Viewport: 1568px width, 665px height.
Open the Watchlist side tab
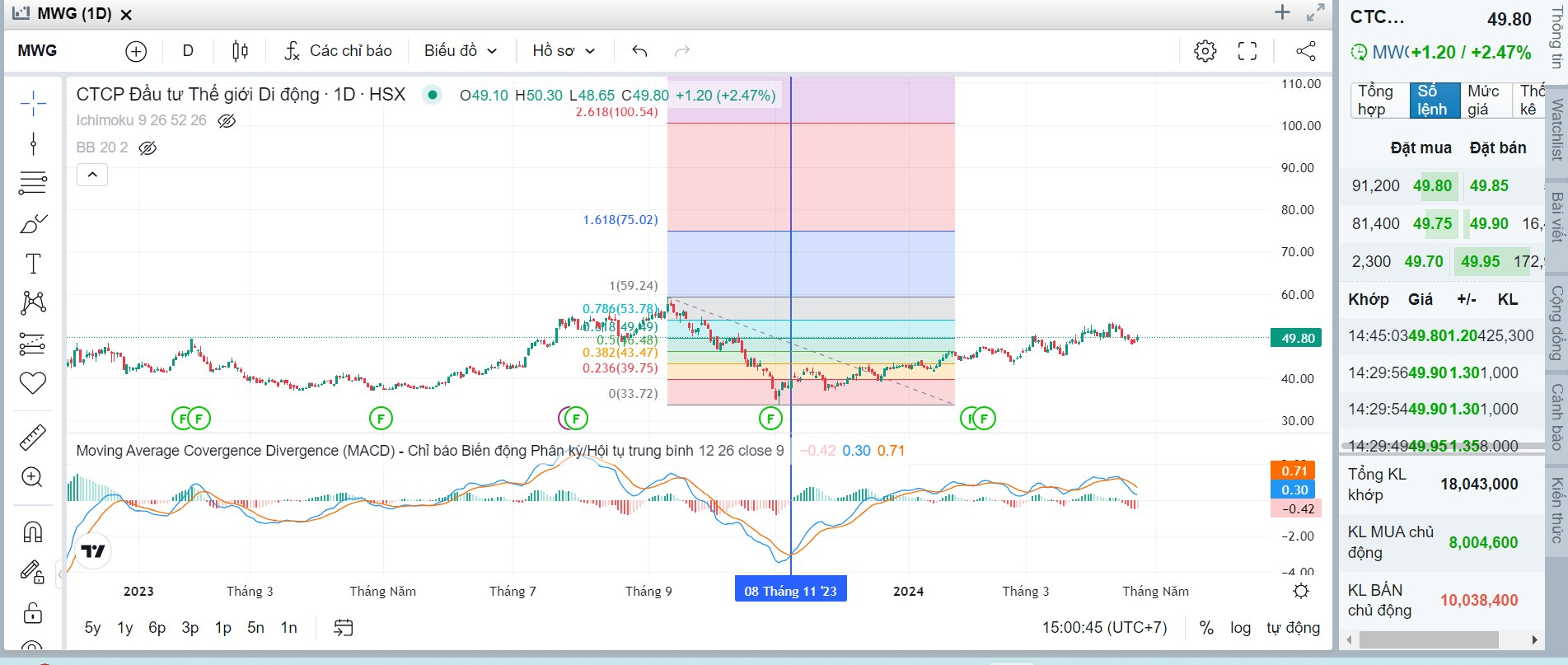[x=1556, y=129]
